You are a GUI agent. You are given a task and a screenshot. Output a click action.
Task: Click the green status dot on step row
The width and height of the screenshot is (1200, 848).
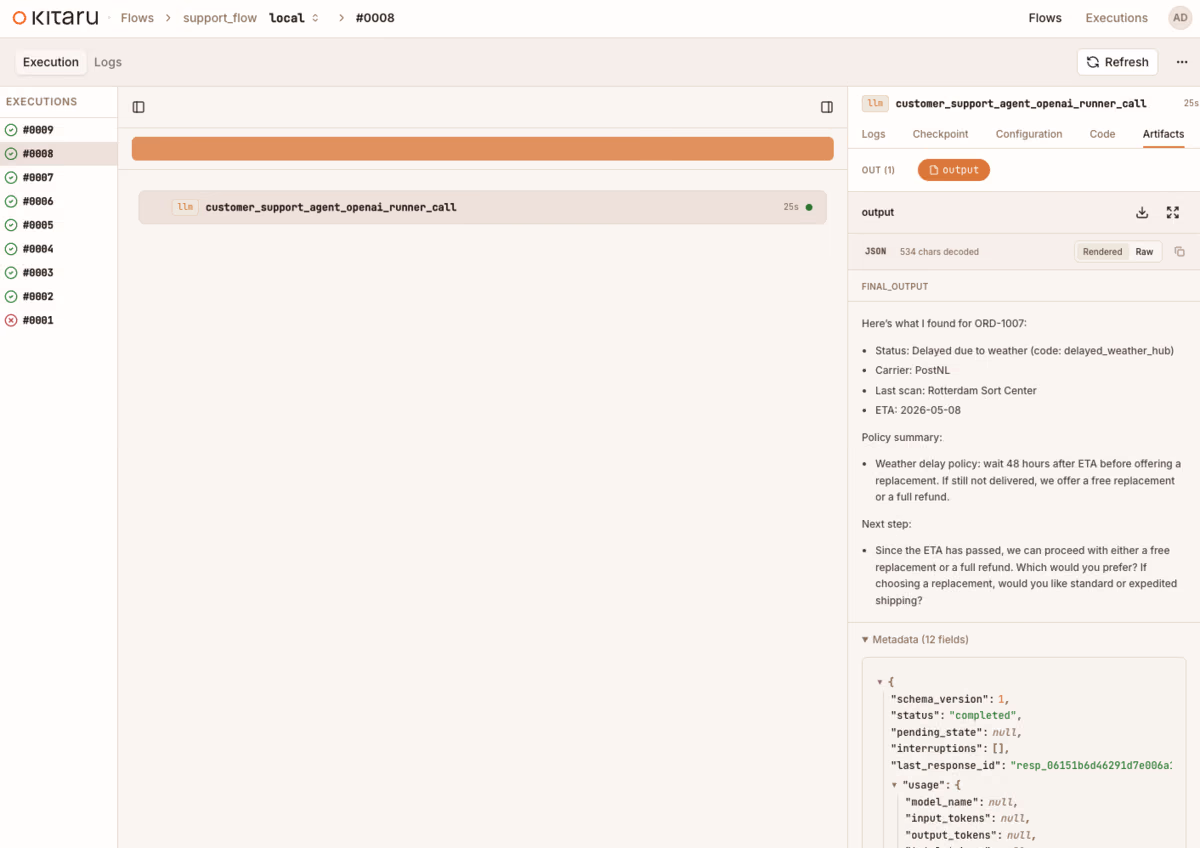(x=809, y=207)
